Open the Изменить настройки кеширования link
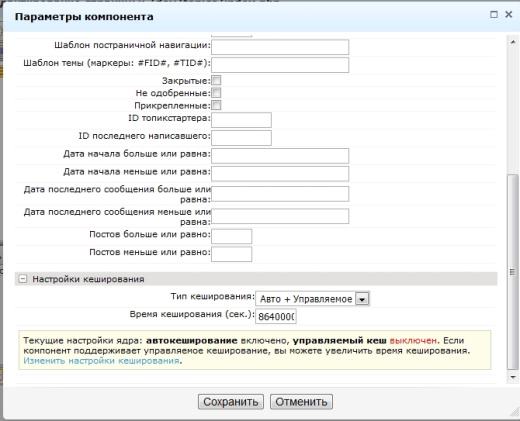 pos(101,361)
